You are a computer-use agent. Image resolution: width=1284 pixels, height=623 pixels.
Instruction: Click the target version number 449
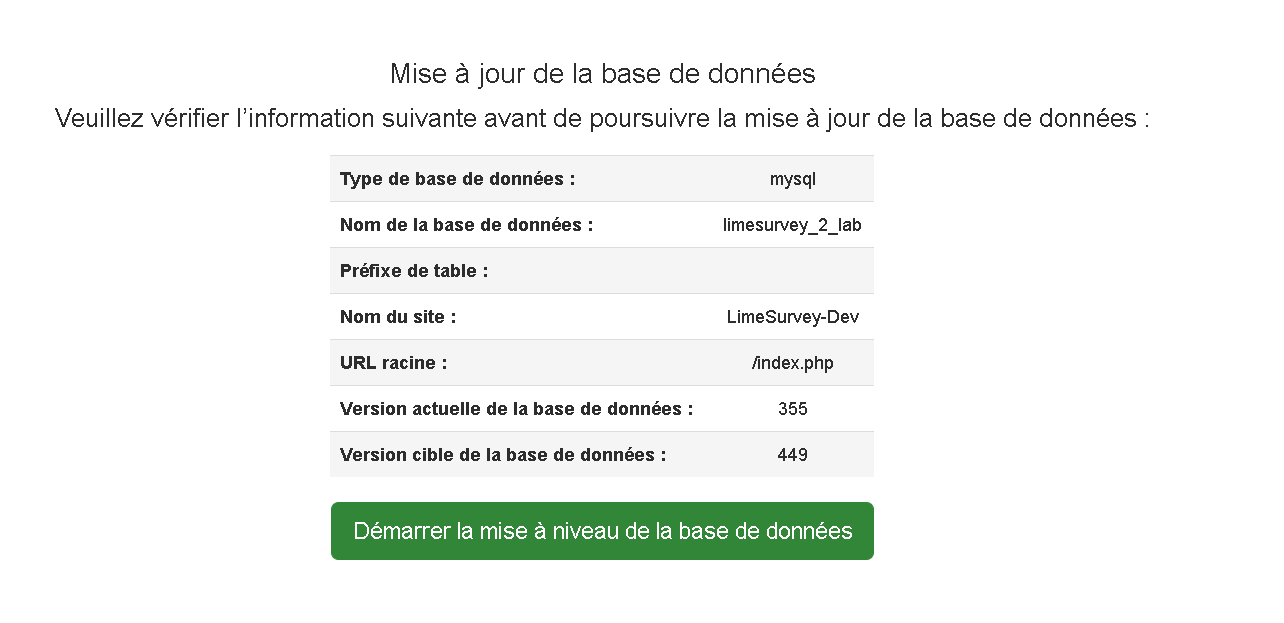click(792, 455)
